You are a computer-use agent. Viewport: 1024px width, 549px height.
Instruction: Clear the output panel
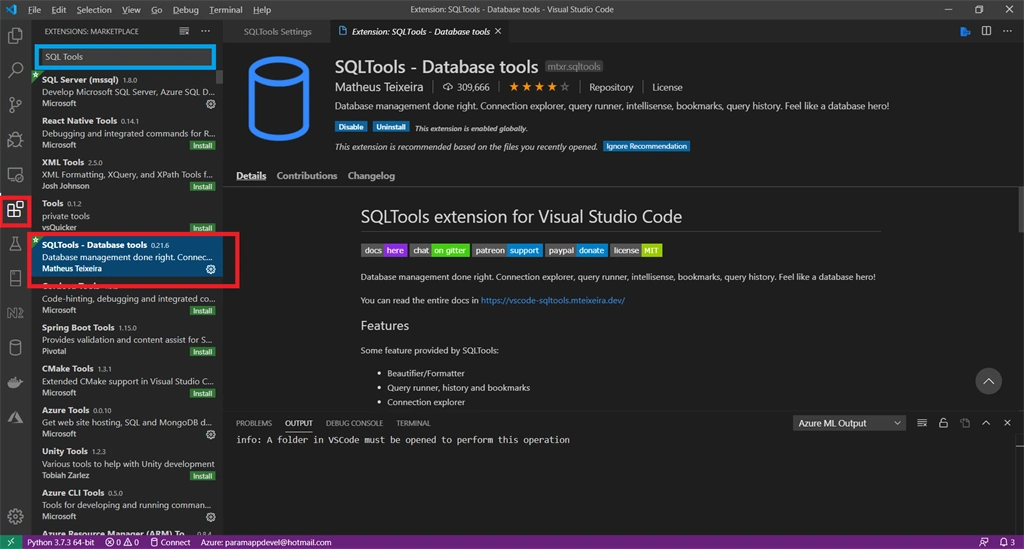[x=922, y=423]
